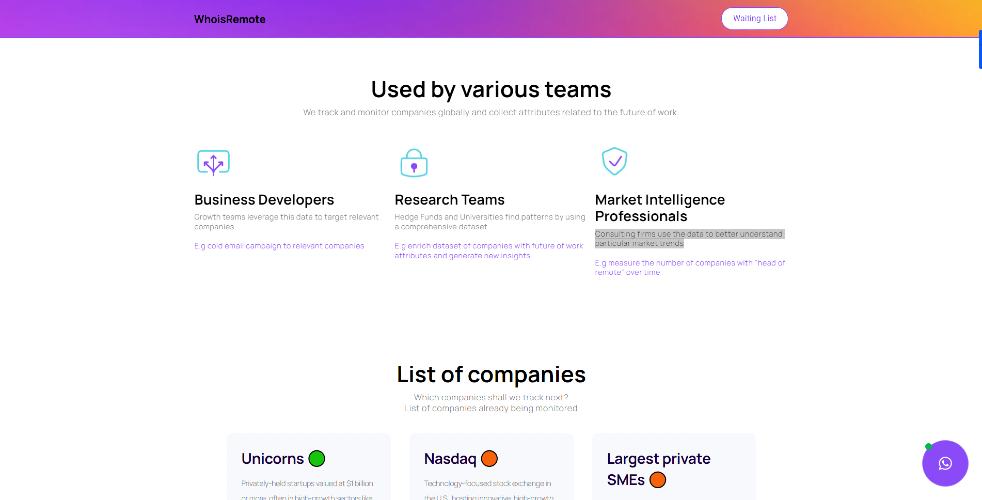Click the cold email campaign example text
This screenshot has width=982, height=500.
279,246
